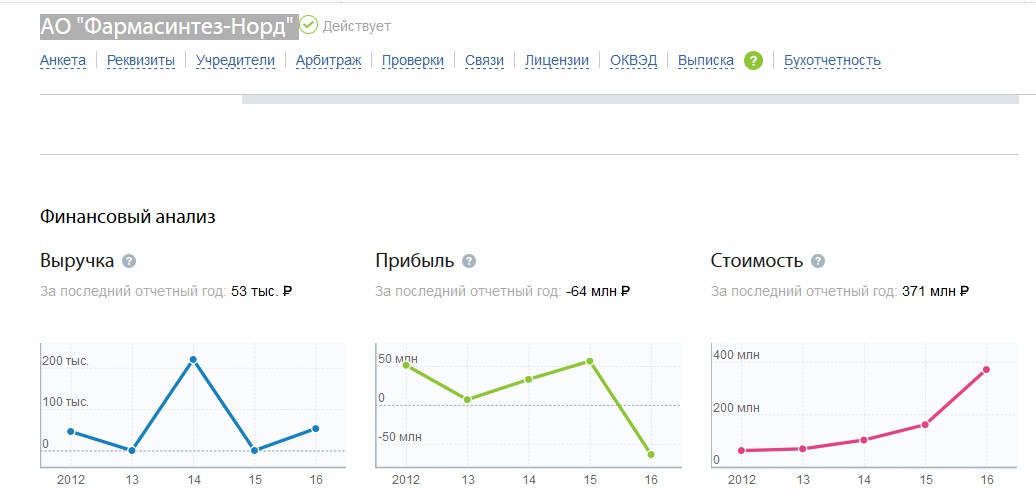Click the Стоимость value 371 млн ₽
The image size is (1036, 500).
(x=936, y=291)
